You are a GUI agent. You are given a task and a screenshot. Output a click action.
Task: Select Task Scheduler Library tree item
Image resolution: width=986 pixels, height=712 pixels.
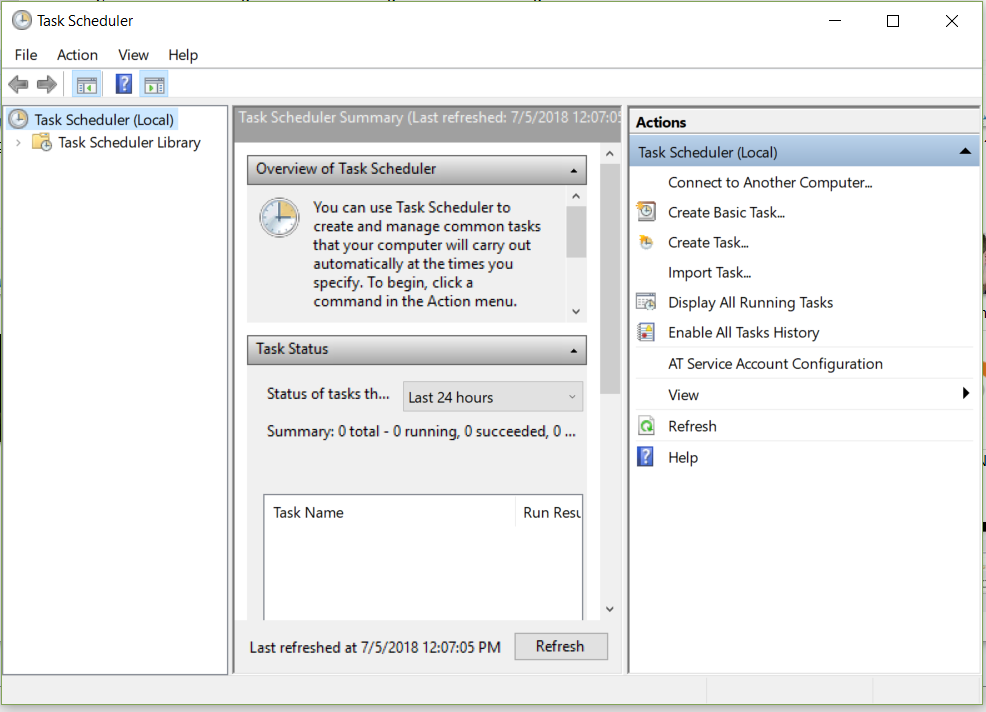tap(130, 143)
